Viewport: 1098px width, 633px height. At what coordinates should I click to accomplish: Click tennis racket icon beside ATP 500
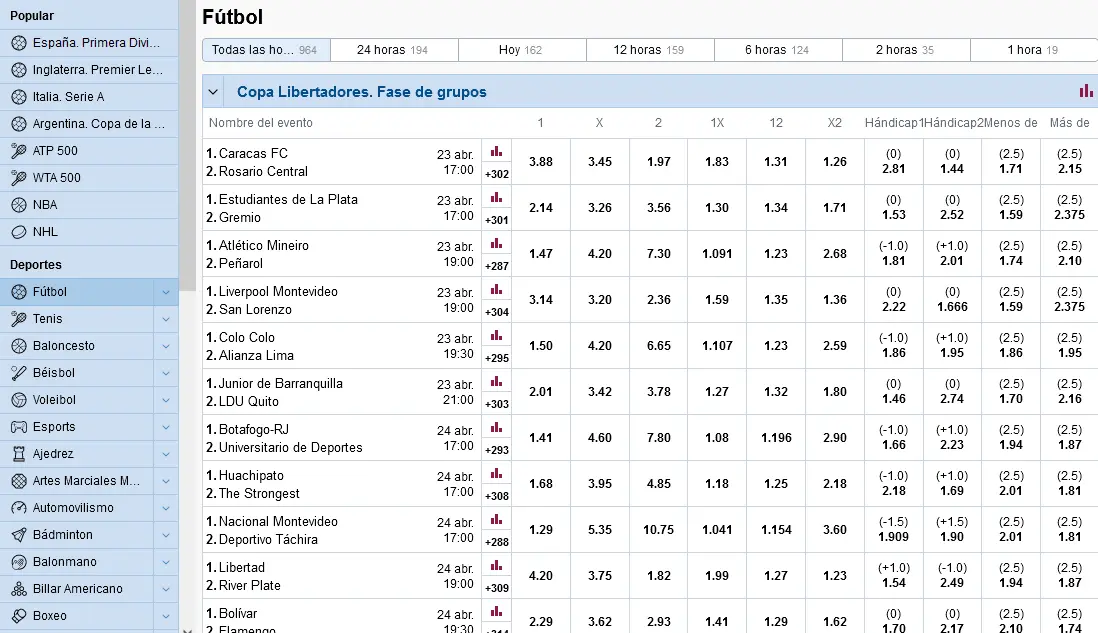pos(19,151)
